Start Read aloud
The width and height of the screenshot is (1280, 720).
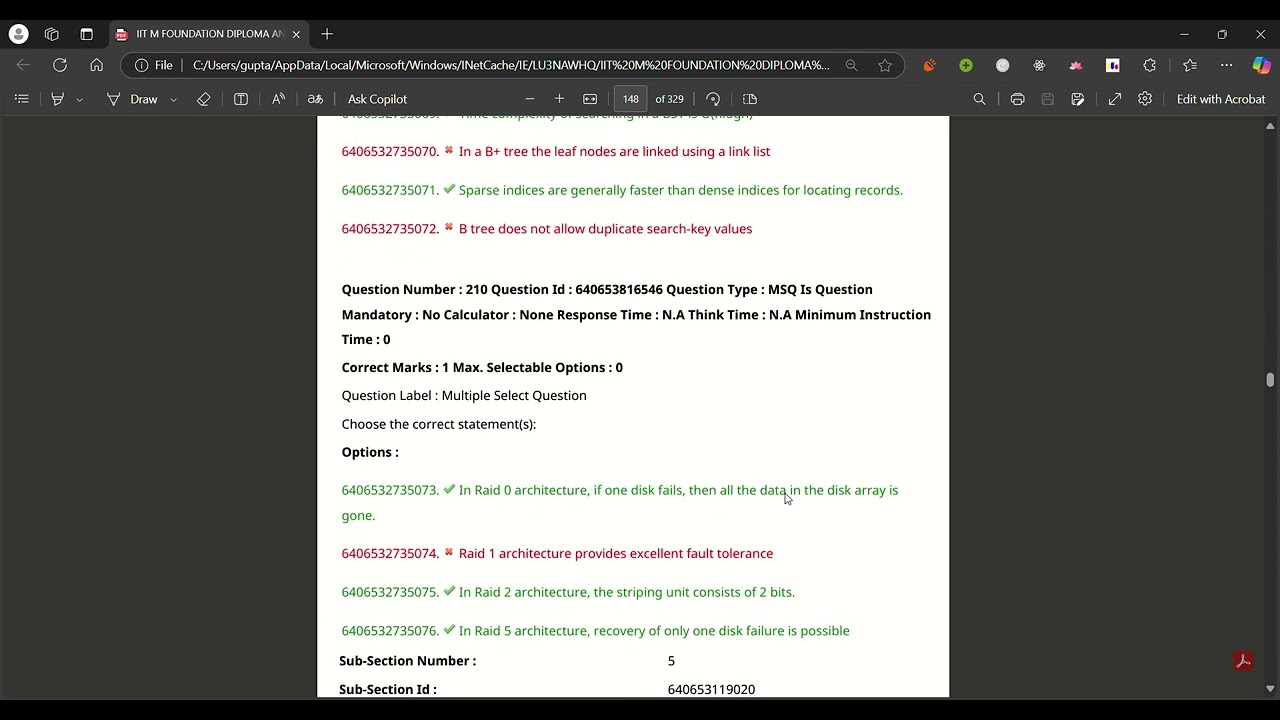[278, 99]
